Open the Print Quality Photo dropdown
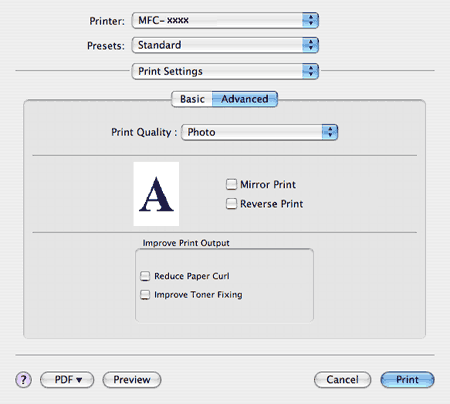 tap(260, 132)
